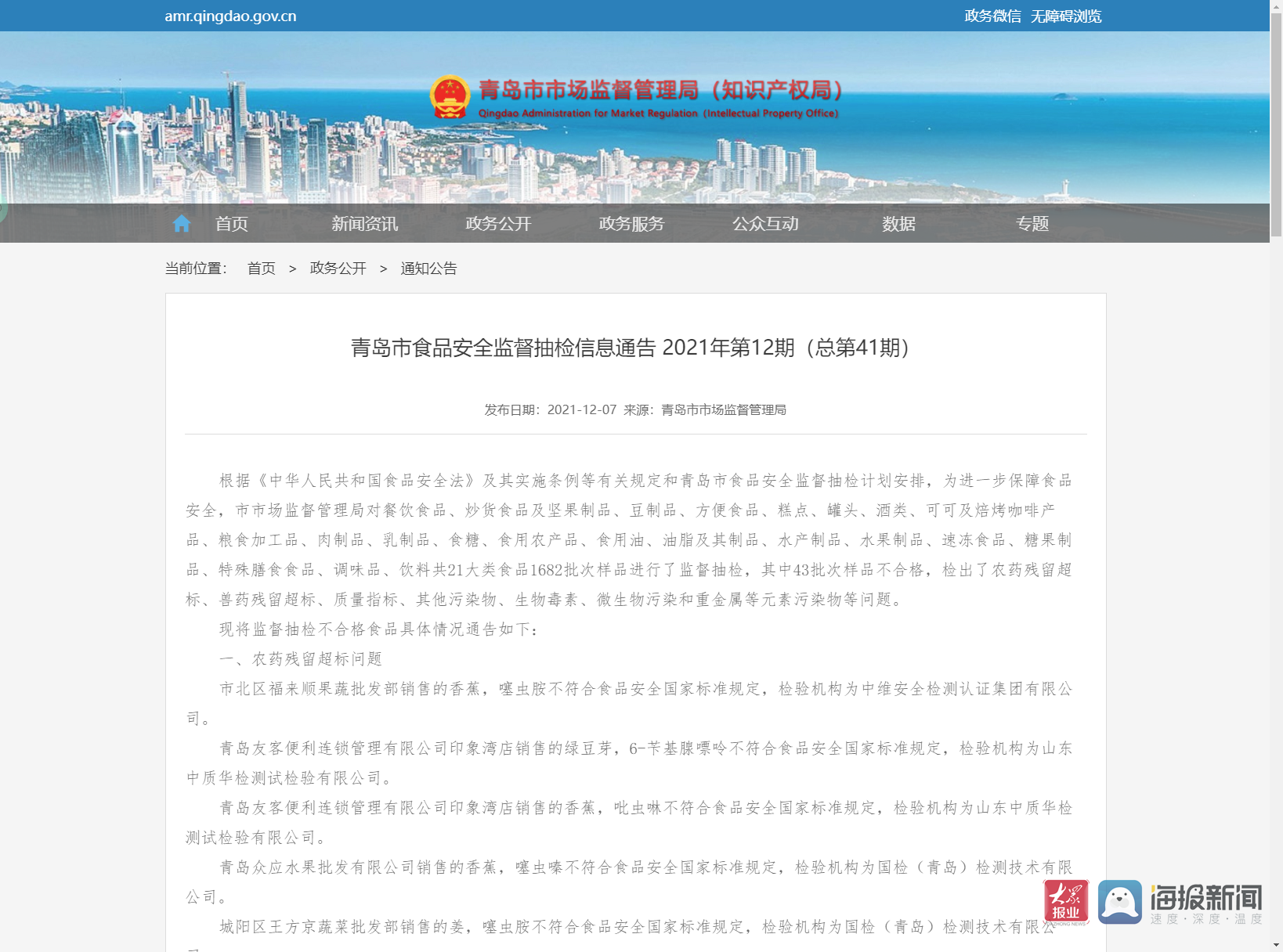Go to 政务服务 section
This screenshot has height=952, width=1283.
(x=631, y=224)
